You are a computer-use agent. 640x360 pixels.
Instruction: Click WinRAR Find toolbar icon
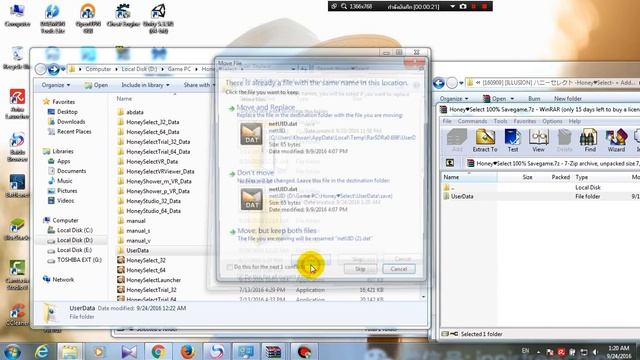click(590, 140)
